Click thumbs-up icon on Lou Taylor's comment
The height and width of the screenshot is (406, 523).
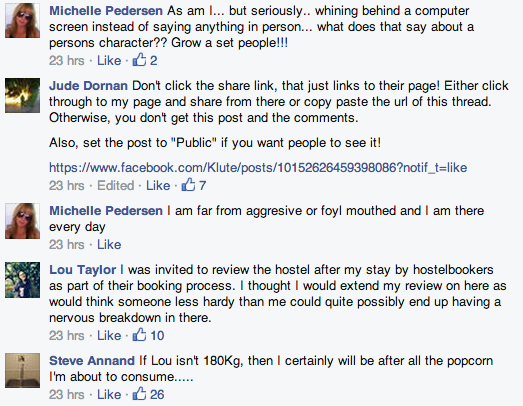pos(139,334)
